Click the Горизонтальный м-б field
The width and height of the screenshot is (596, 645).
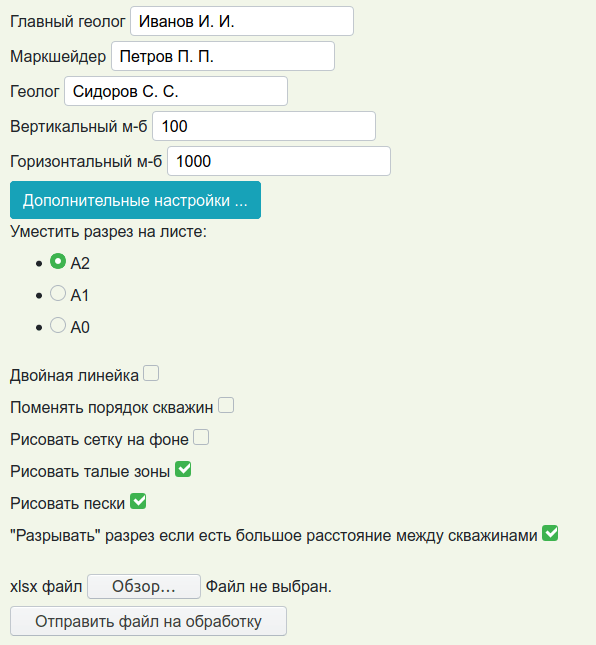coord(279,161)
